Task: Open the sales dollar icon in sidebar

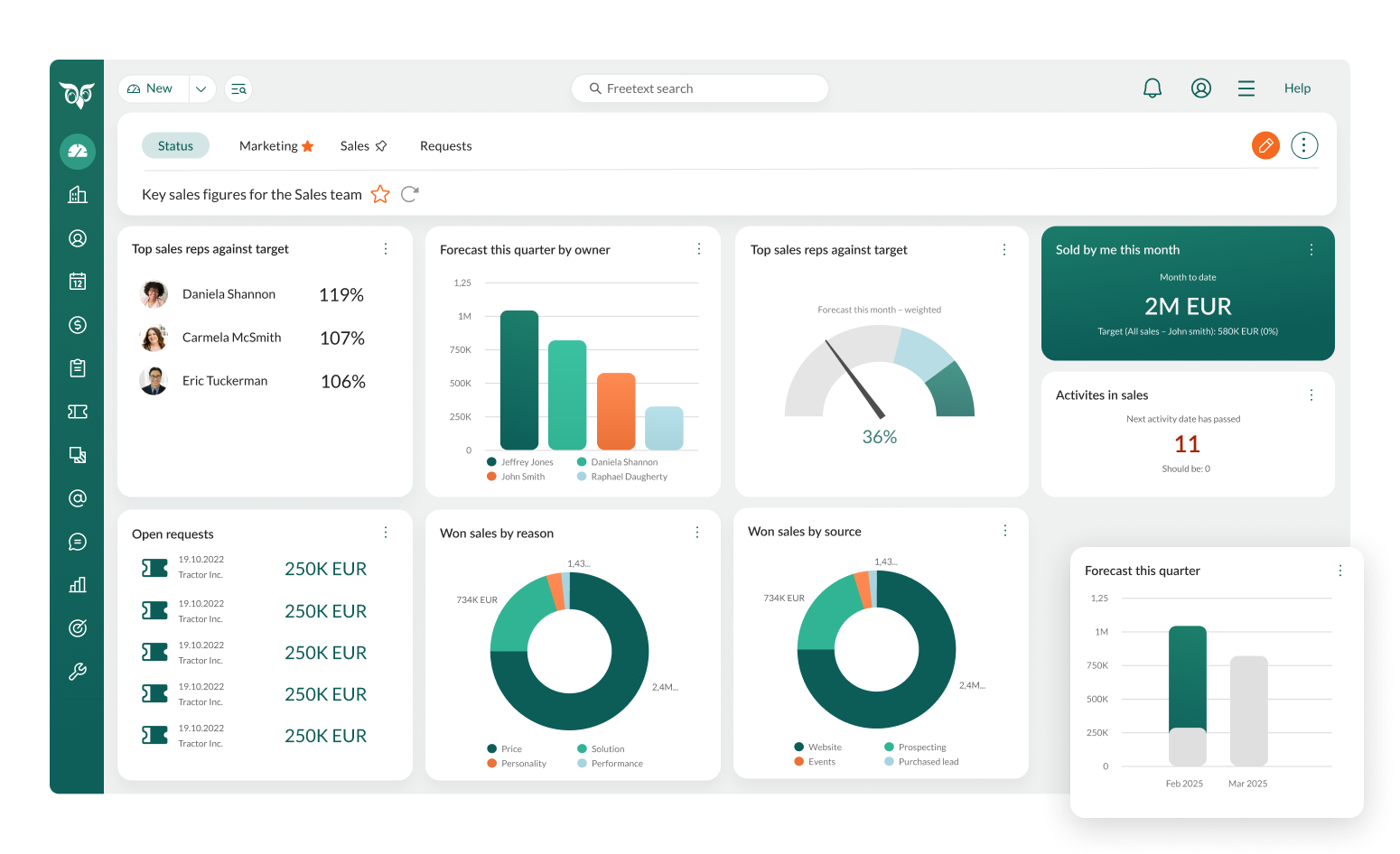Action: click(78, 325)
